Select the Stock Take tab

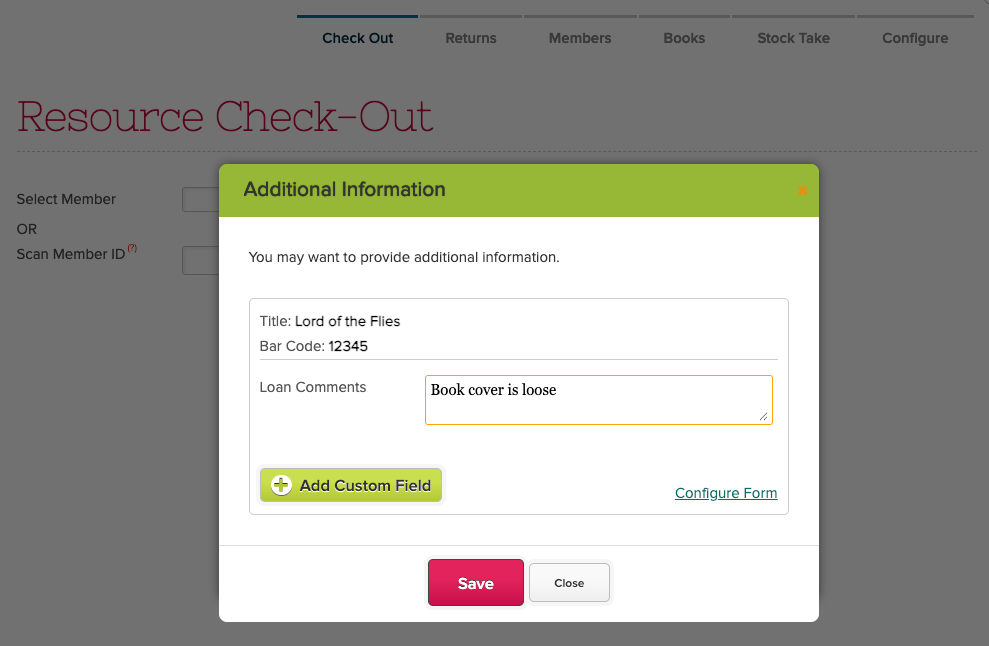point(793,38)
